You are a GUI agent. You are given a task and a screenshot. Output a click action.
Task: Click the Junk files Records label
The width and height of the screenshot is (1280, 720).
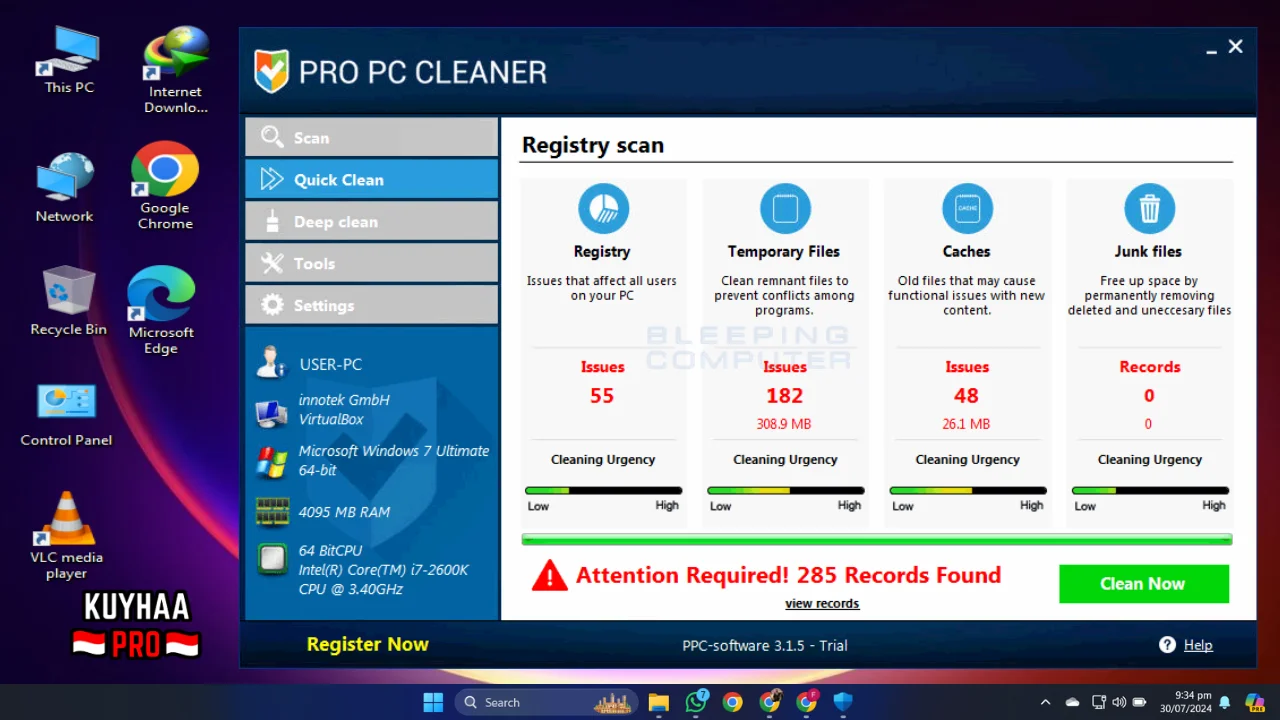(x=1149, y=367)
